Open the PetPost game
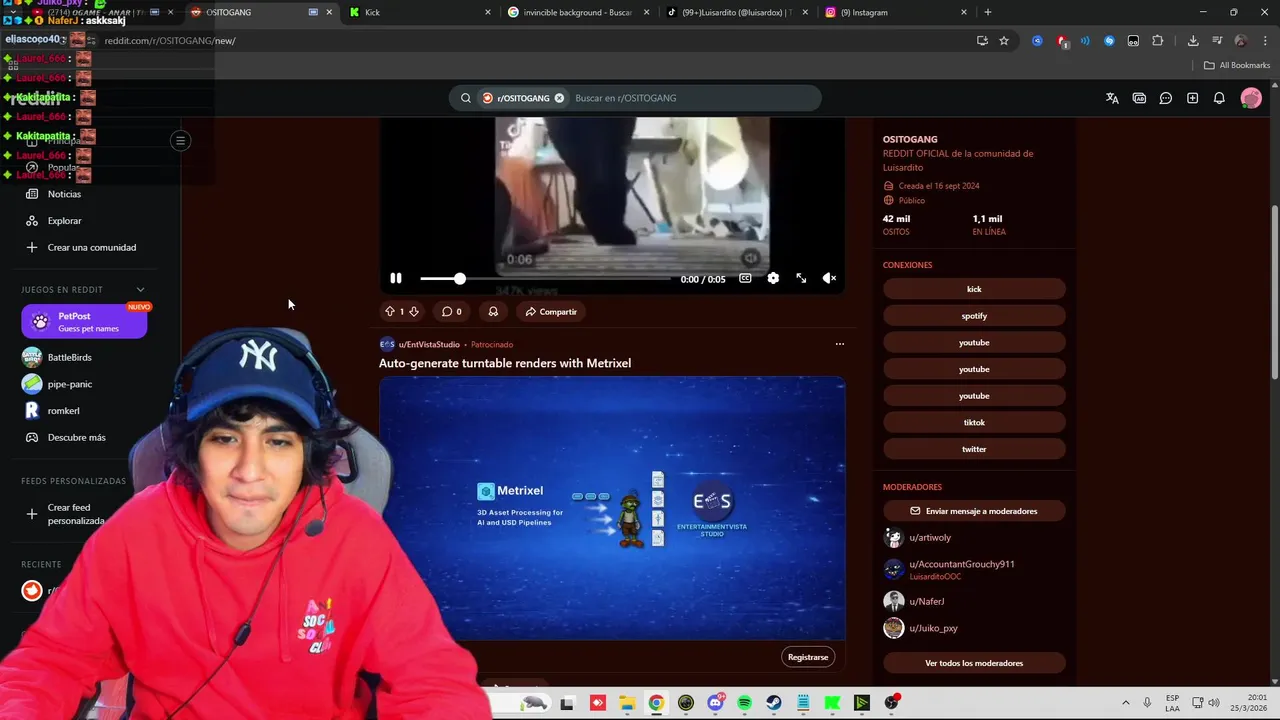 click(84, 321)
